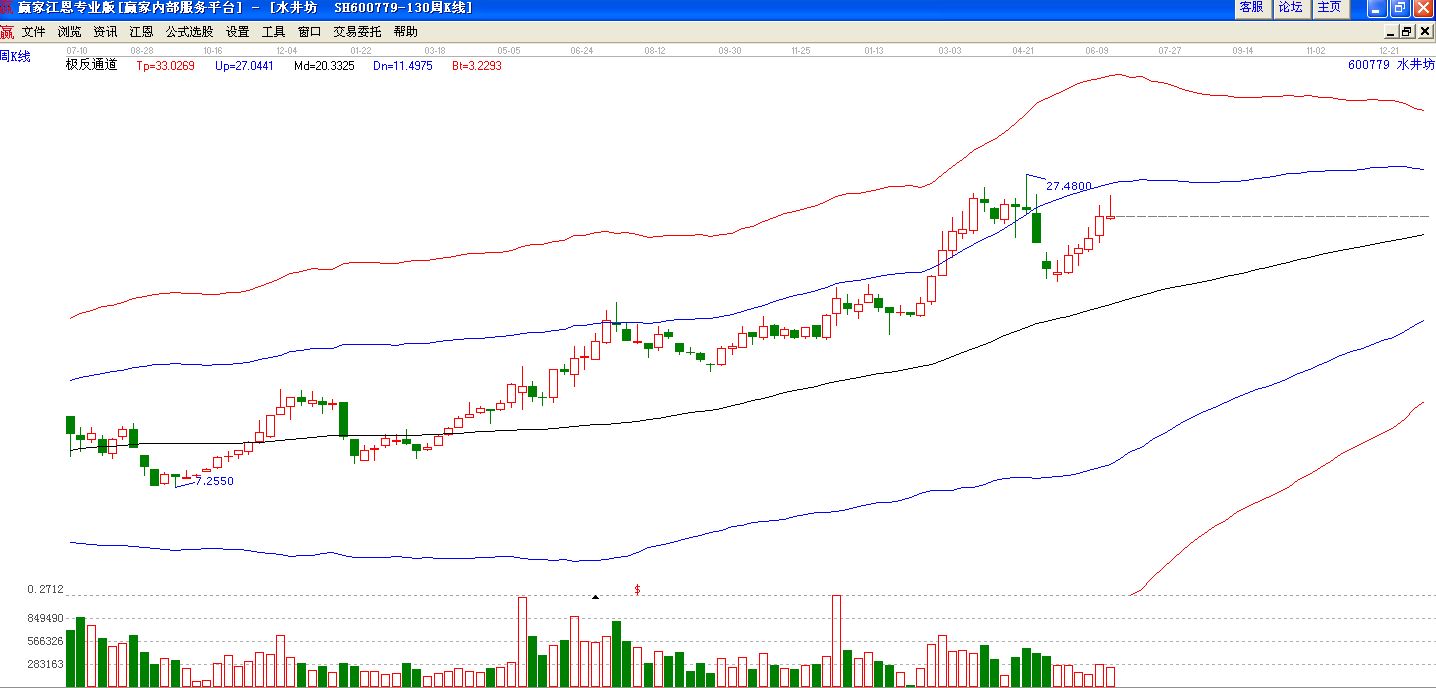This screenshot has height=688, width=1436.
Task: Open the 文件 menu
Action: tap(33, 32)
